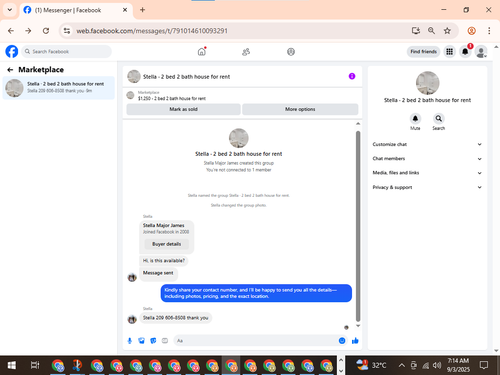Open the account profile avatar menu
Viewport: 500px width, 375px height.
tap(481, 52)
